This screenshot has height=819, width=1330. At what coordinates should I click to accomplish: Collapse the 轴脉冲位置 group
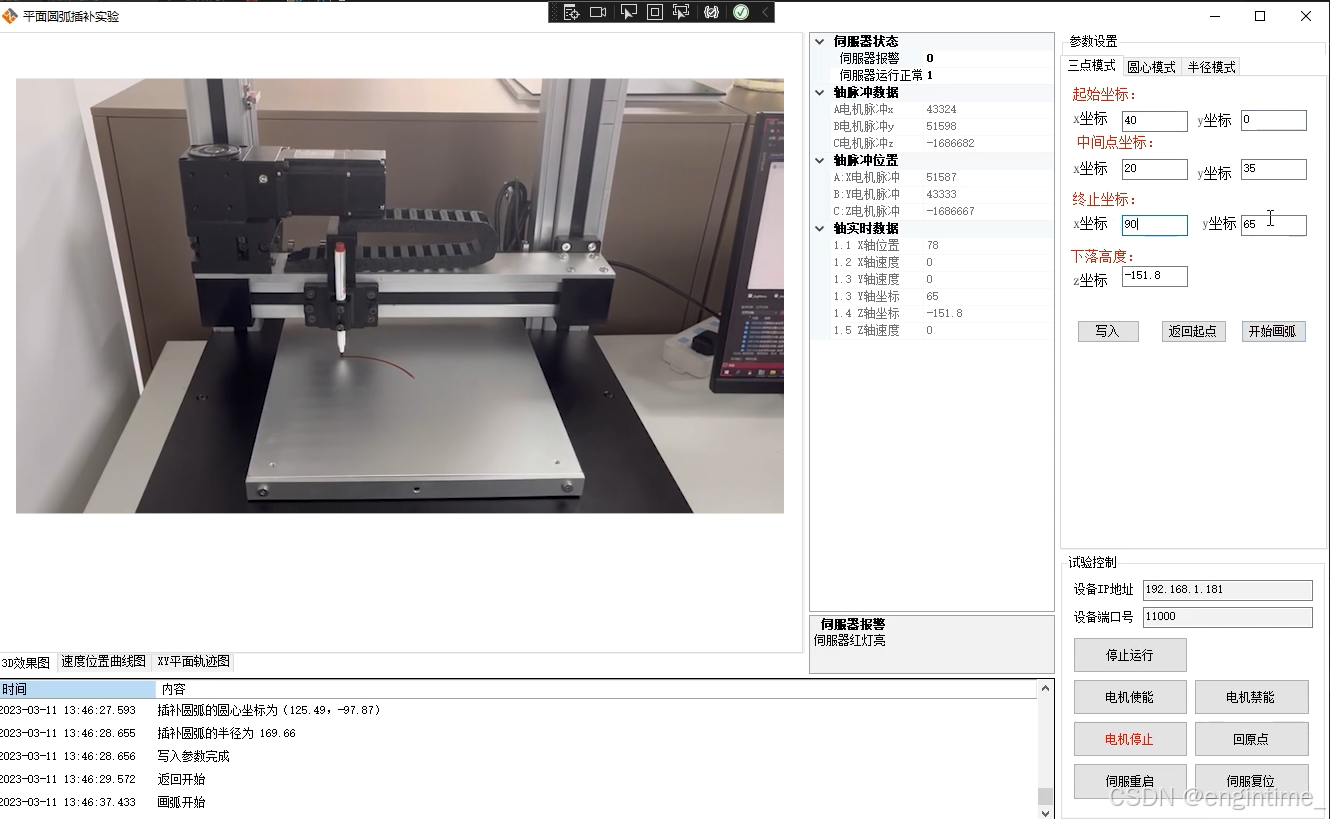(x=820, y=160)
